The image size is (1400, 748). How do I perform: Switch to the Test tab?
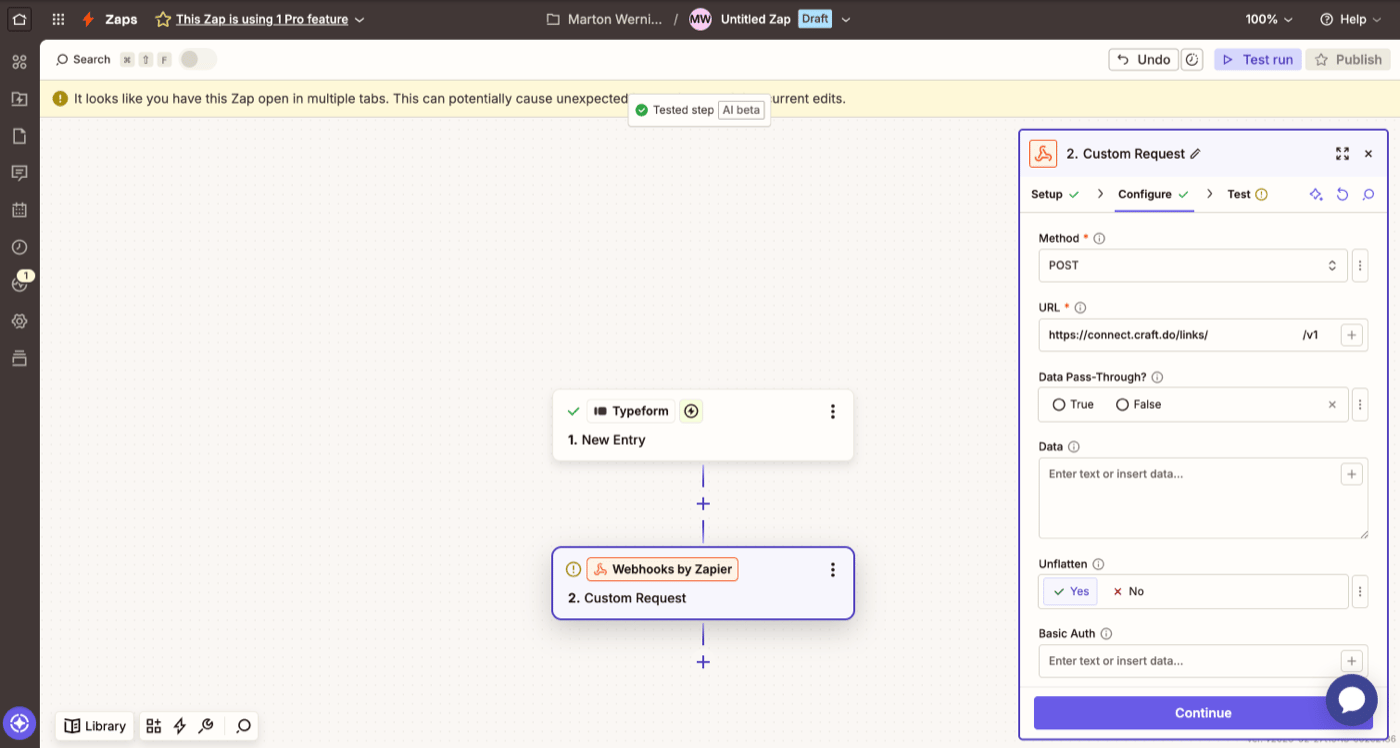tap(1238, 194)
